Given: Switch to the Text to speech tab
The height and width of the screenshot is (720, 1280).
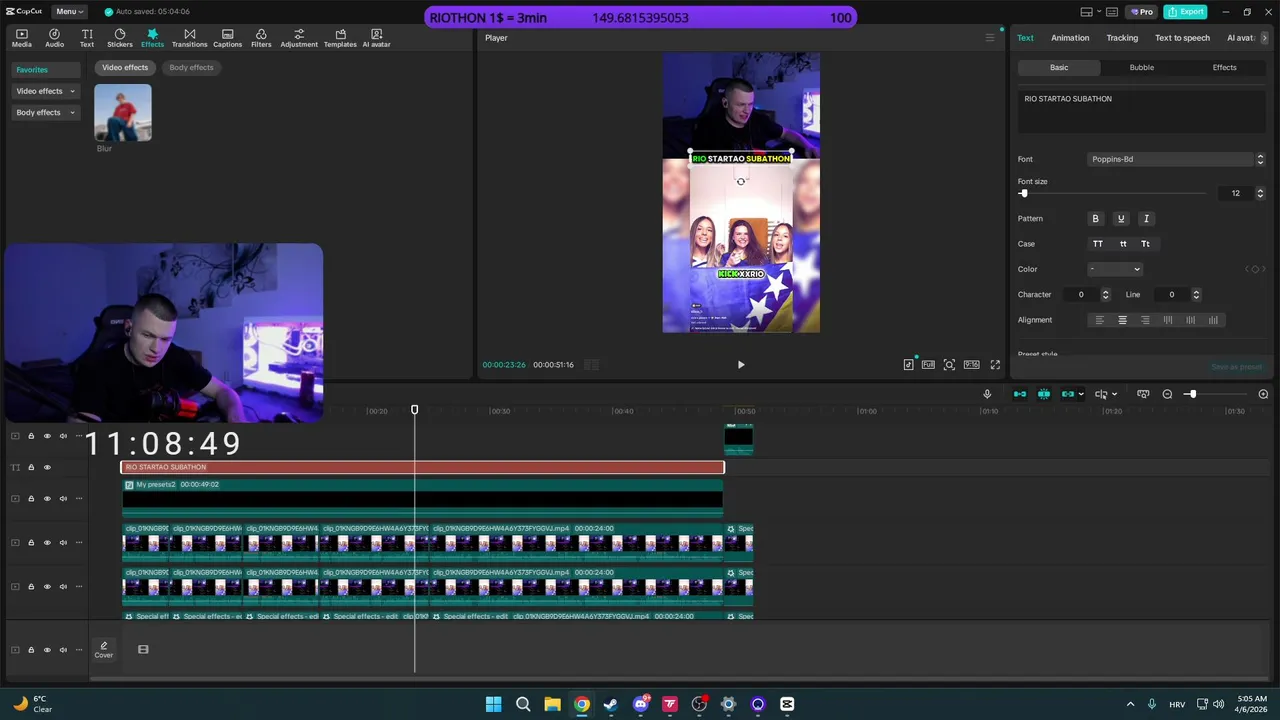Looking at the screenshot, I should 1182,38.
